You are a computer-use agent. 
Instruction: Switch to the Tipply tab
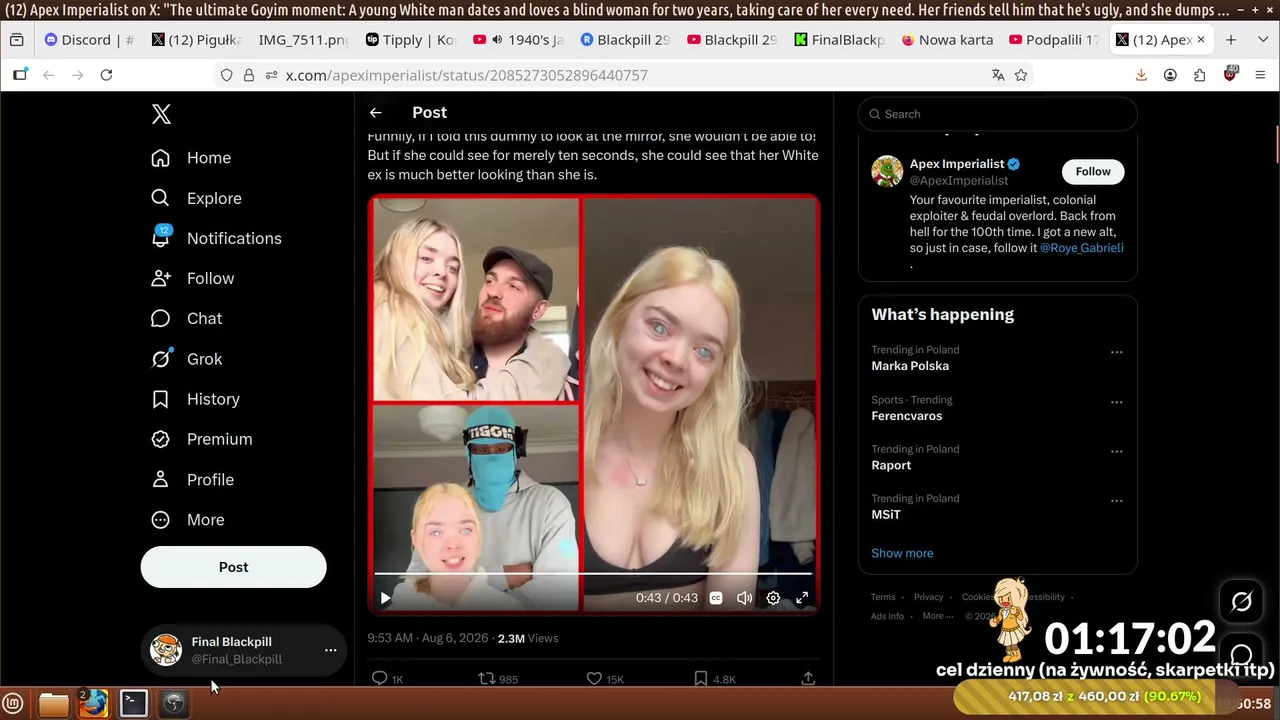click(411, 40)
